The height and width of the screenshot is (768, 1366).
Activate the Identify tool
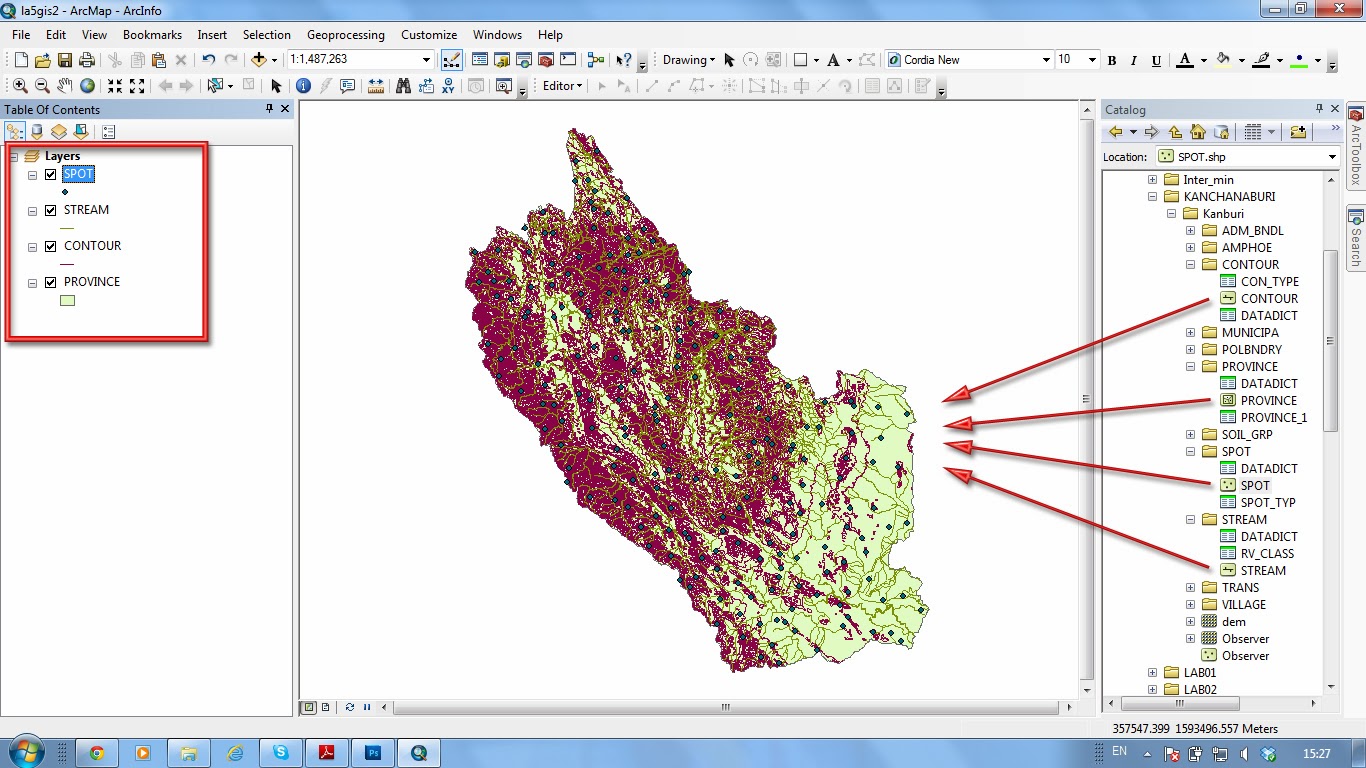[x=303, y=85]
